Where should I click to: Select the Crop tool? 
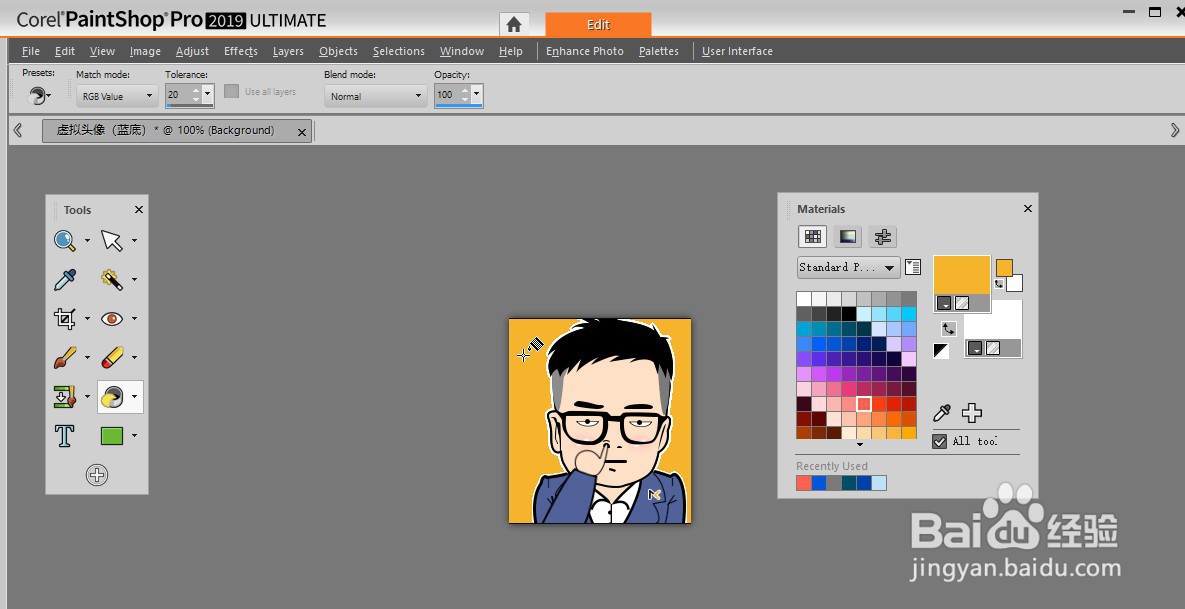[x=63, y=318]
